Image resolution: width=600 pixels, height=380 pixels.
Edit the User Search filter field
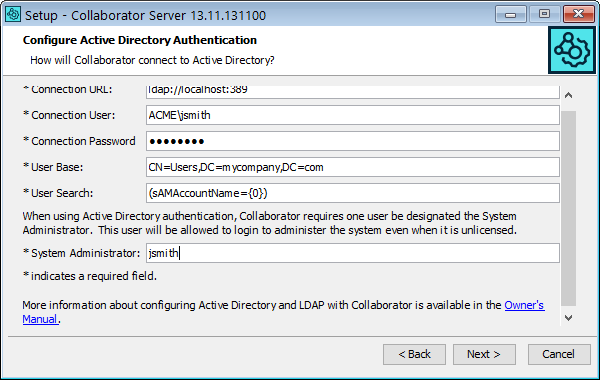pos(352,193)
